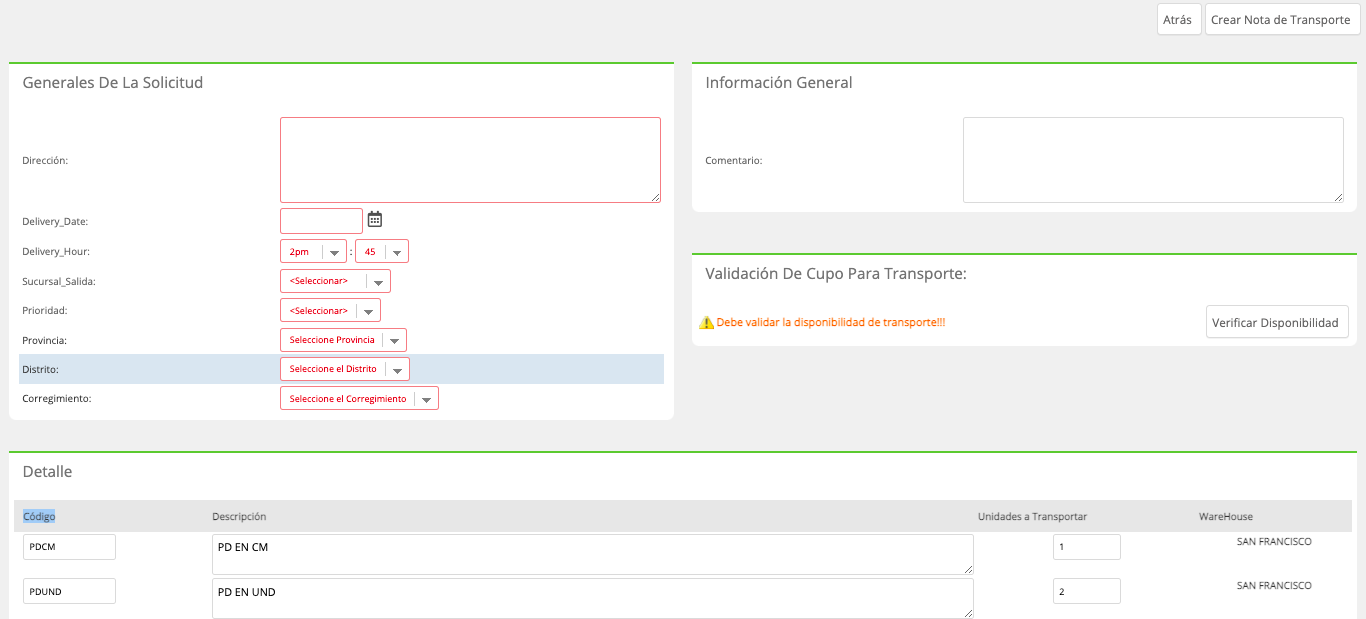Viewport: 1366px width, 619px height.
Task: Click the Provincia field label
Action: coord(44,341)
